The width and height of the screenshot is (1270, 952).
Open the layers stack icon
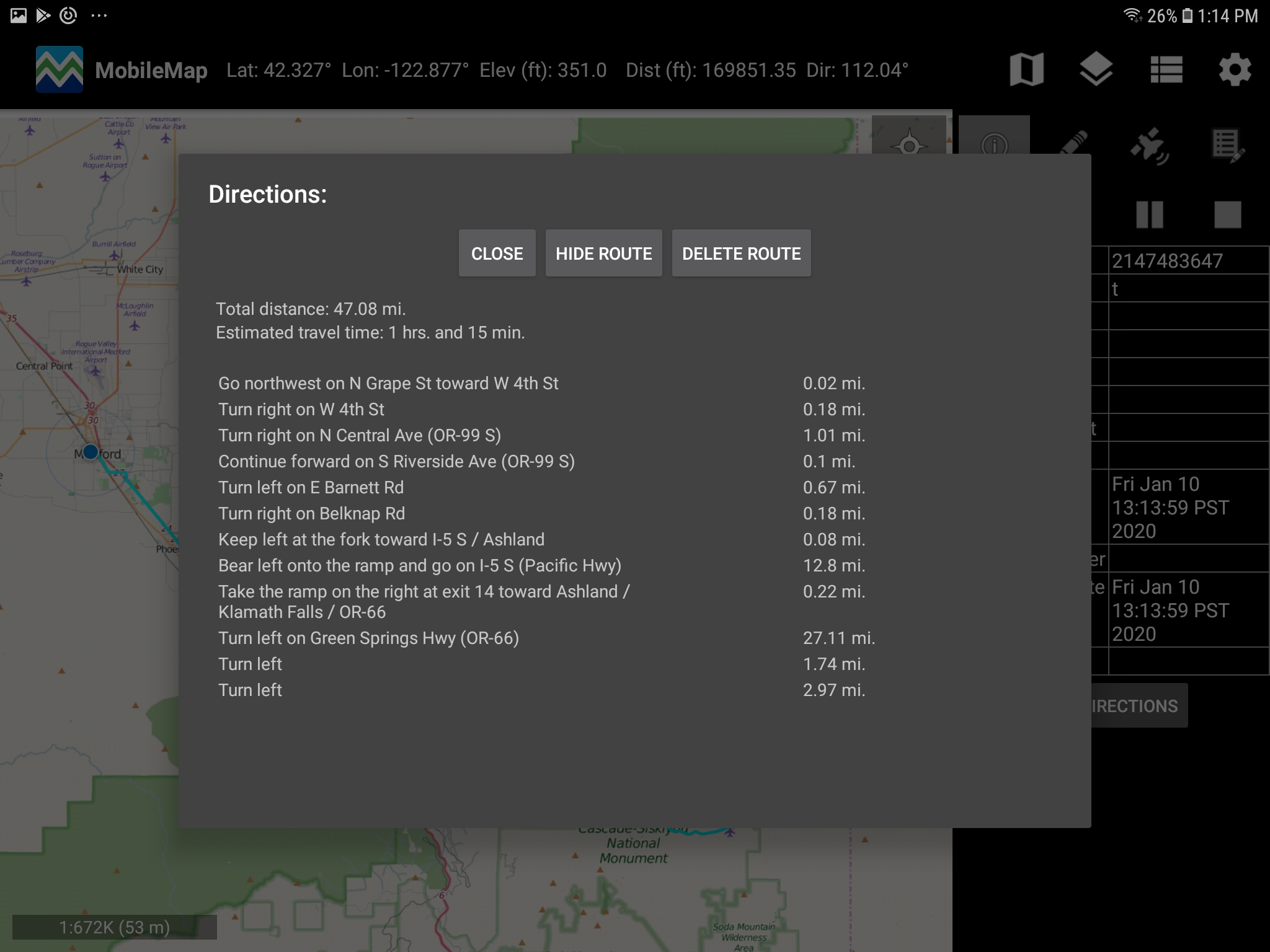(1096, 69)
